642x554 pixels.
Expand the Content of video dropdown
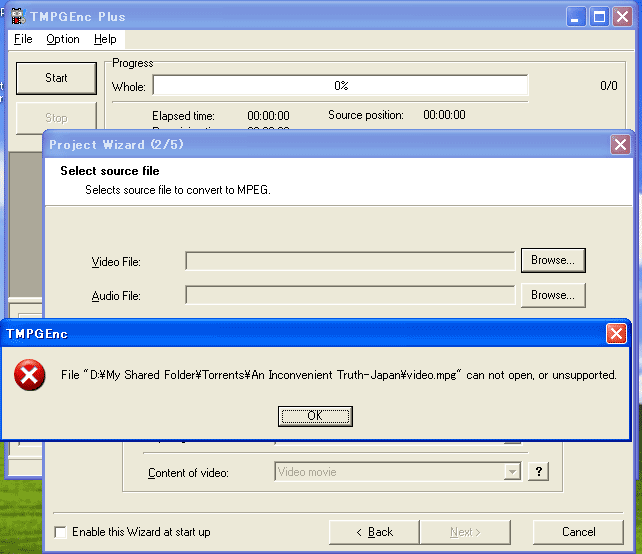512,472
